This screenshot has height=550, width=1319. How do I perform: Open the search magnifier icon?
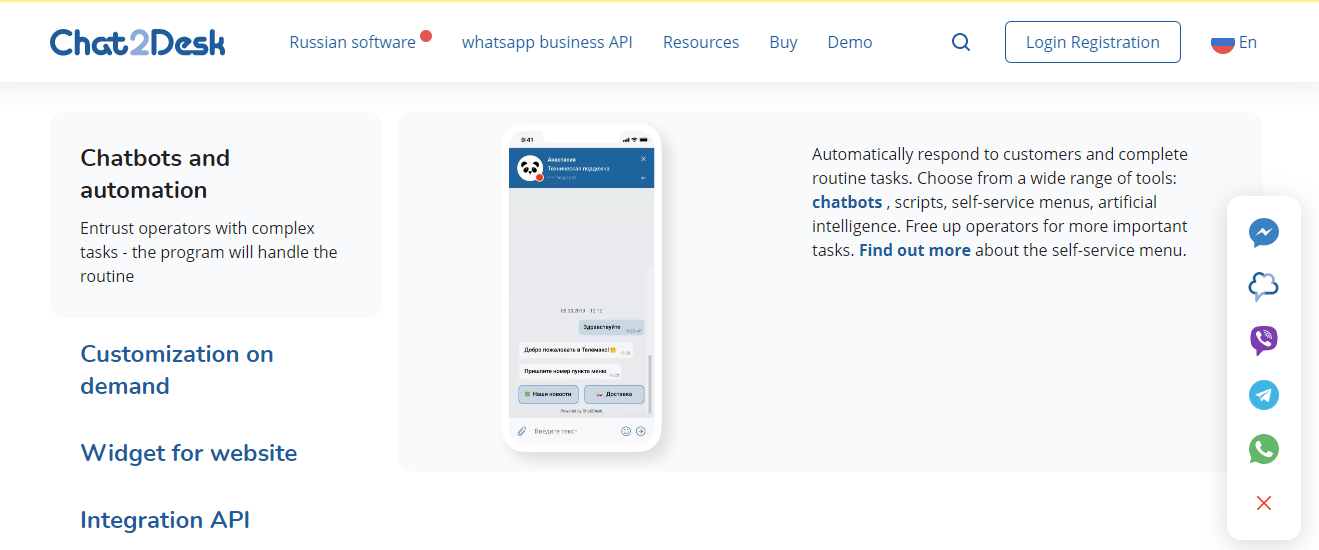pos(961,42)
